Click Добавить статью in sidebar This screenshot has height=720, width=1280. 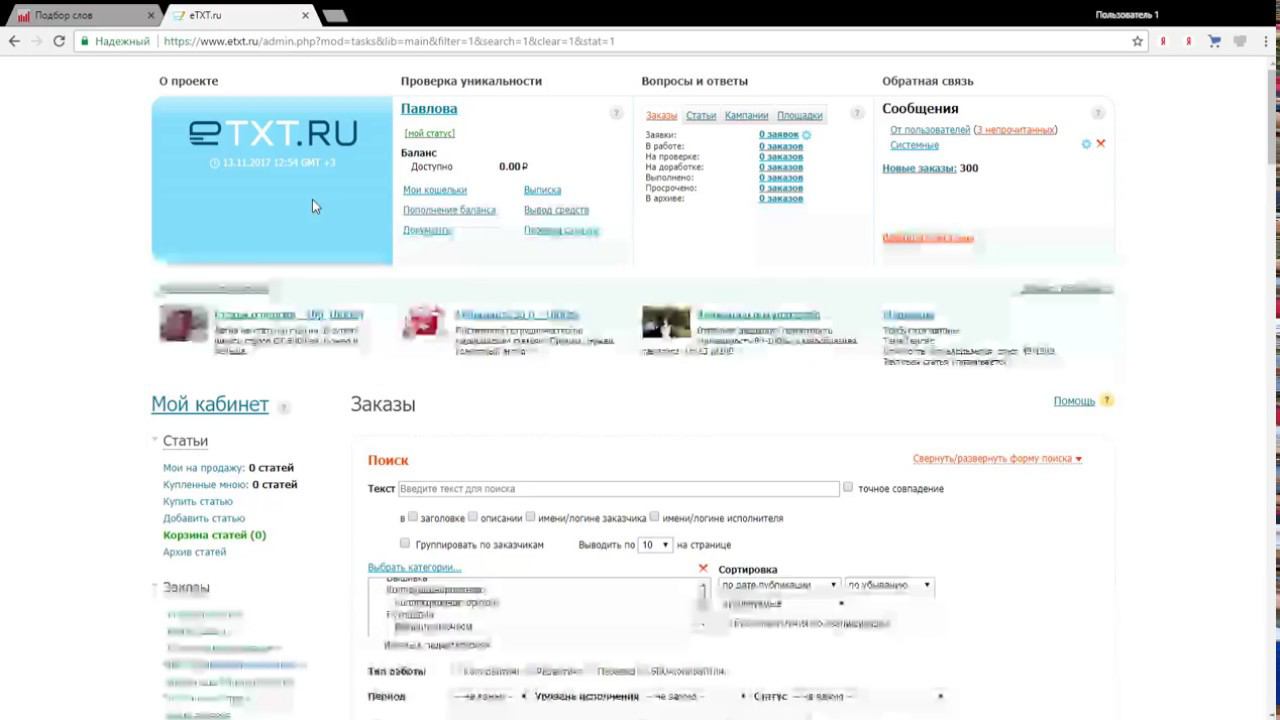204,518
